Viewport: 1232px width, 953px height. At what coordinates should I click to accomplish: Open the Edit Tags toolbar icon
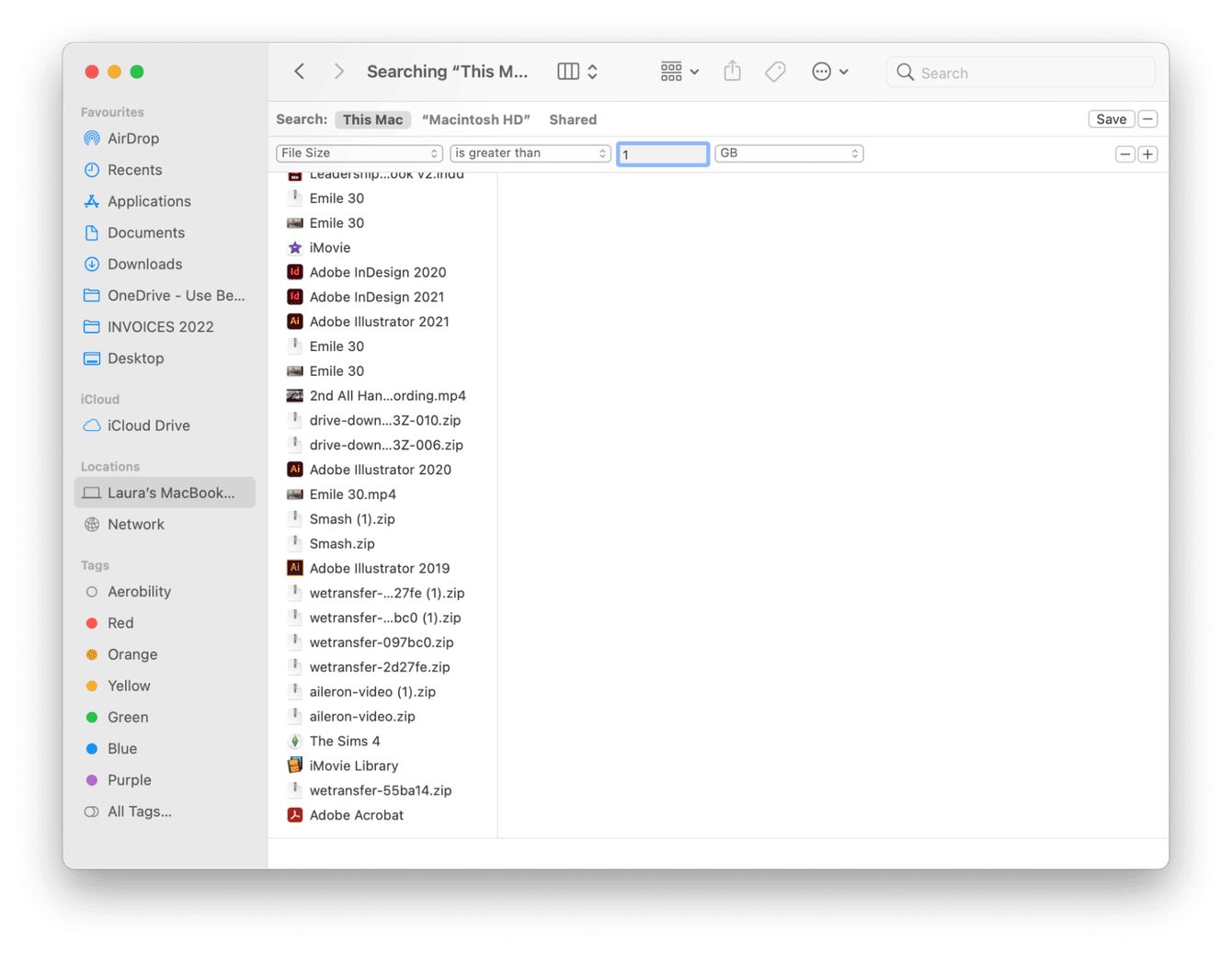point(775,71)
